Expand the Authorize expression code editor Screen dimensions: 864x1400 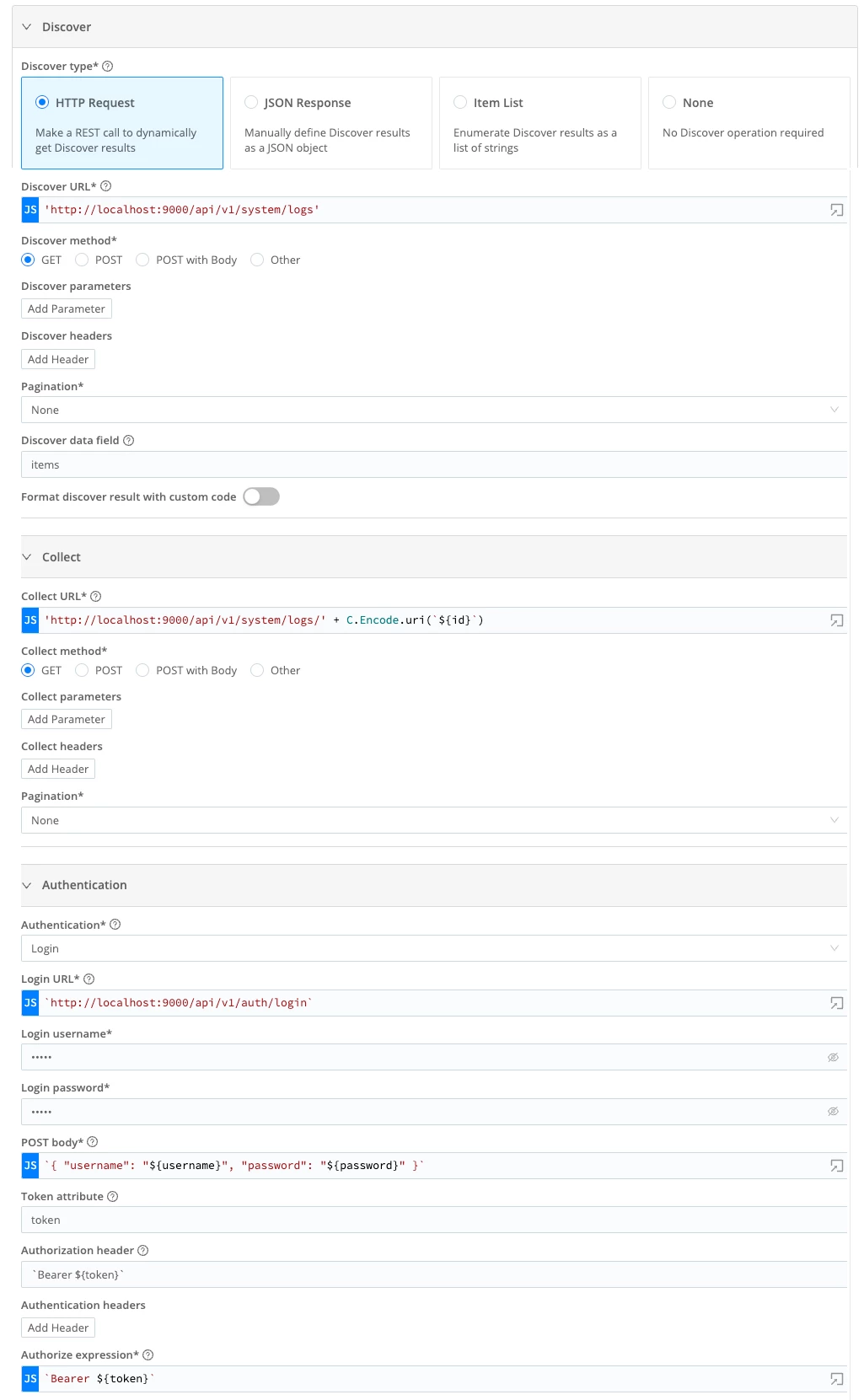(836, 1379)
